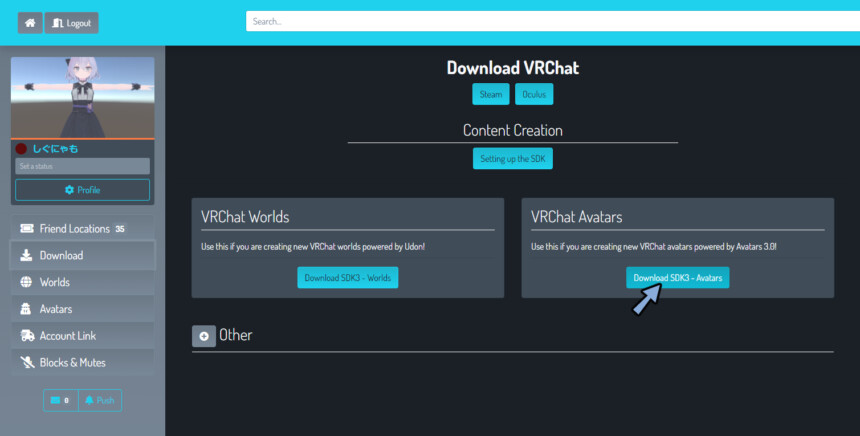
Task: Click the ticket icon beside Friend Locations
Action: pos(27,229)
